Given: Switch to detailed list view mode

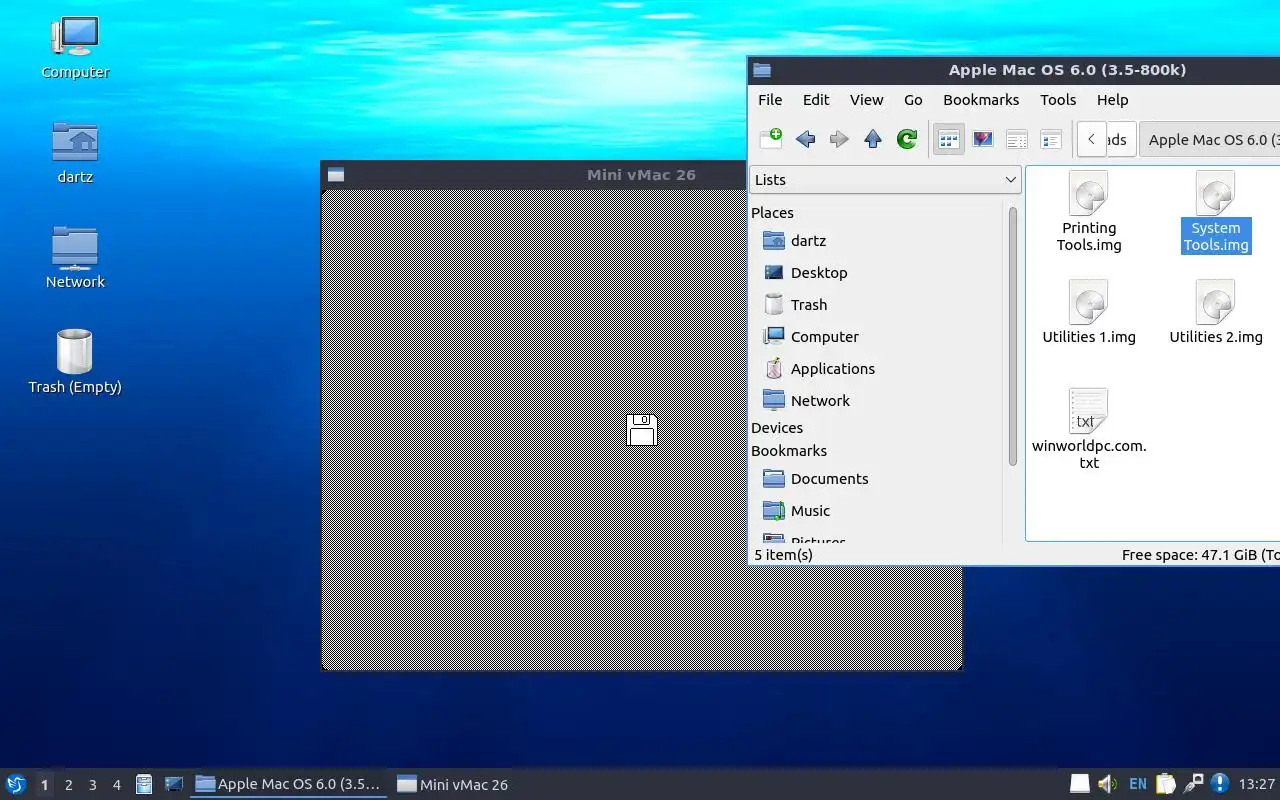Looking at the screenshot, I should point(1051,140).
